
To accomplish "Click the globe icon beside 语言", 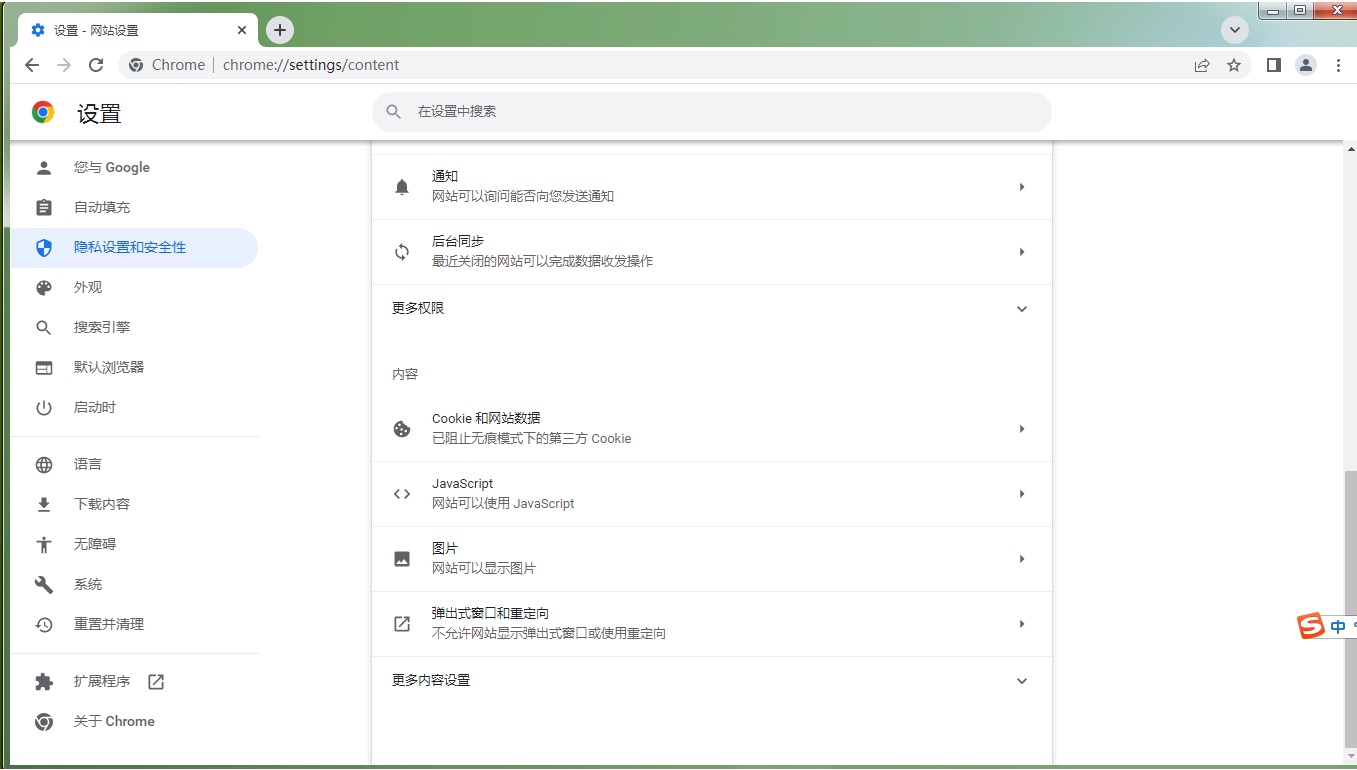I will click(43, 465).
